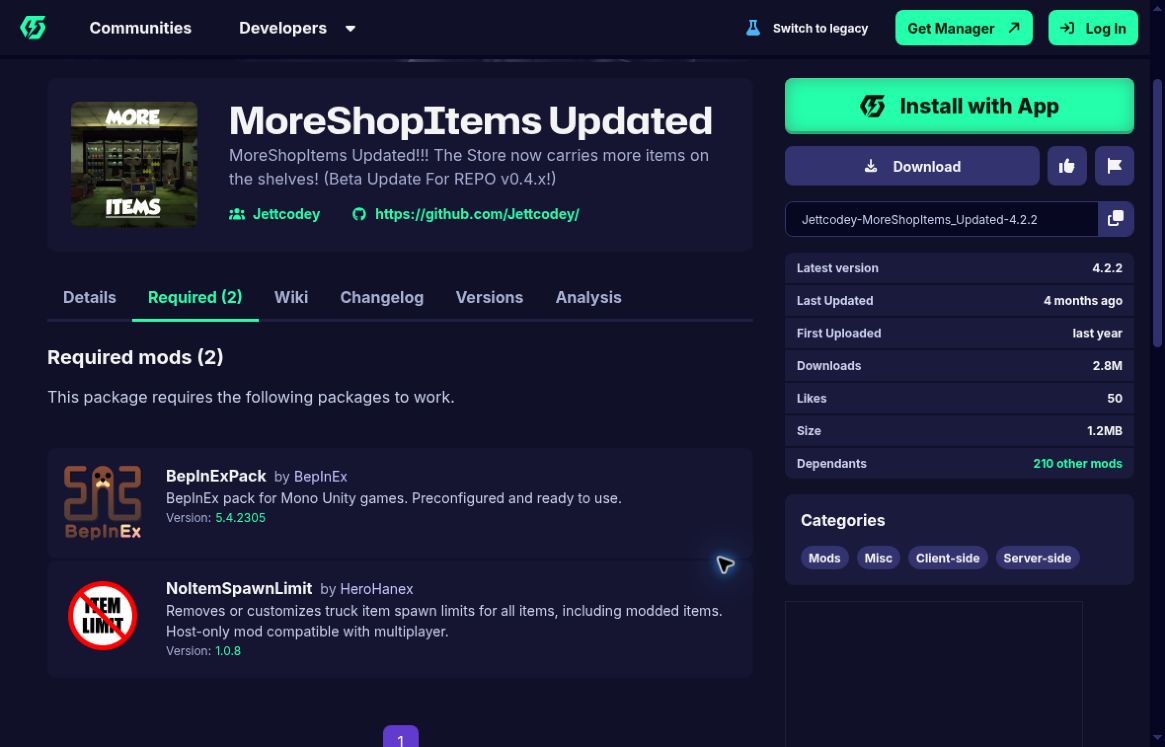Open the github.com/Jettcodey link
This screenshot has height=747, width=1165.
click(476, 214)
